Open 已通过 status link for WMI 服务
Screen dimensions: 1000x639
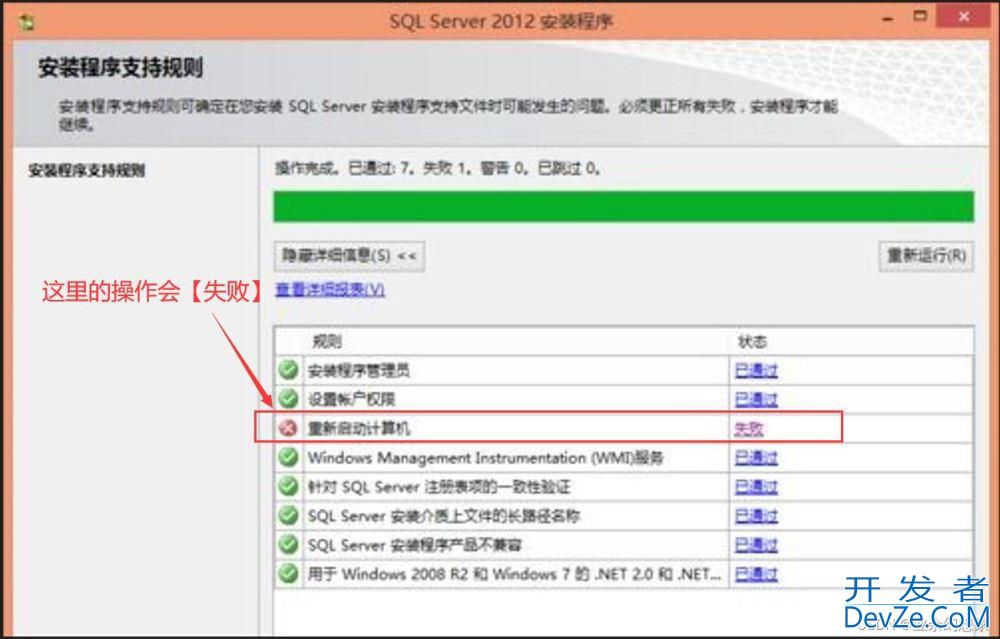click(756, 458)
